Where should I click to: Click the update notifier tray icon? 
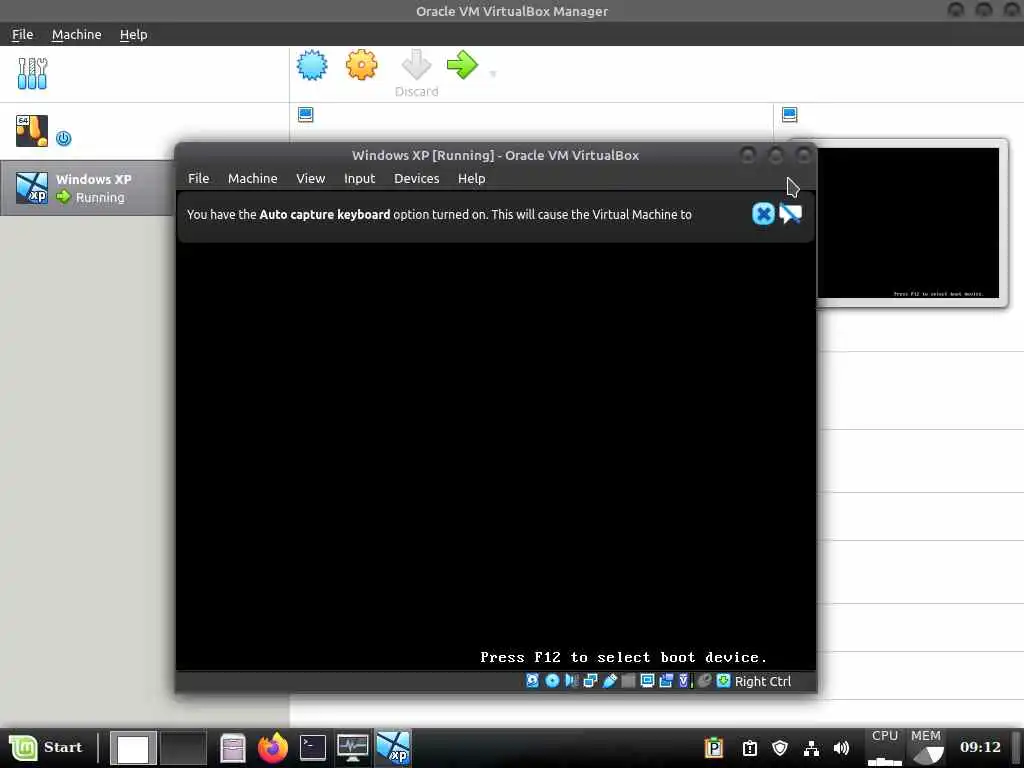pyautogui.click(x=750, y=748)
